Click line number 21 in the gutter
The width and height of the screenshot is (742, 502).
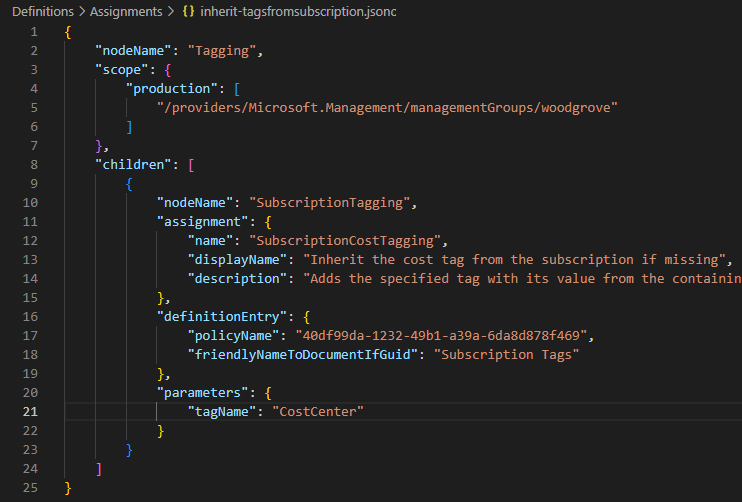click(x=30, y=412)
